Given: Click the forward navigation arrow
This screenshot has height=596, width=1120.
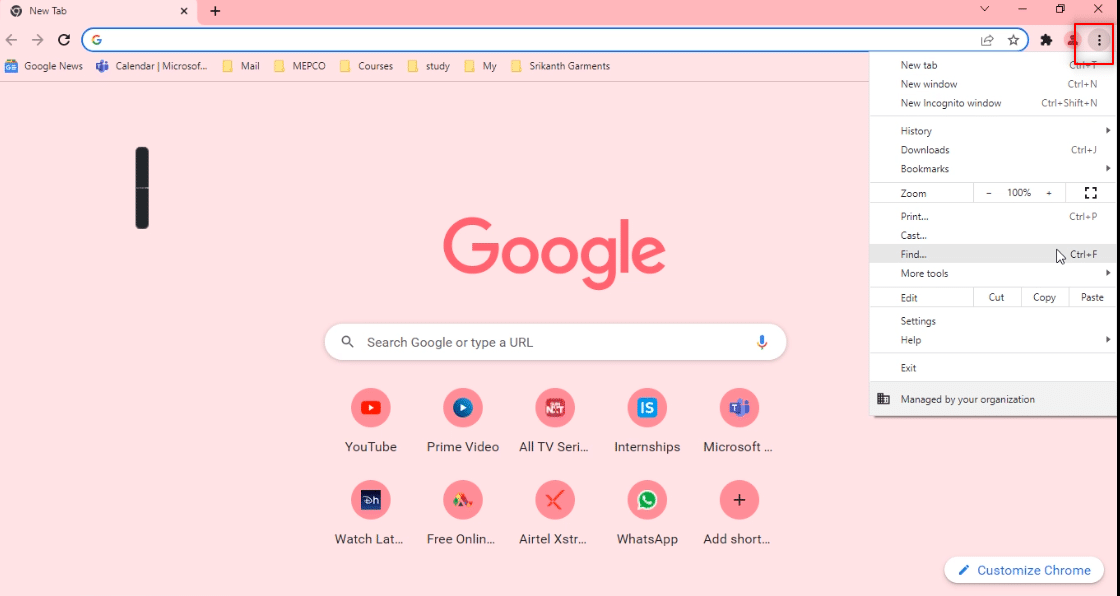Looking at the screenshot, I should pyautogui.click(x=37, y=40).
